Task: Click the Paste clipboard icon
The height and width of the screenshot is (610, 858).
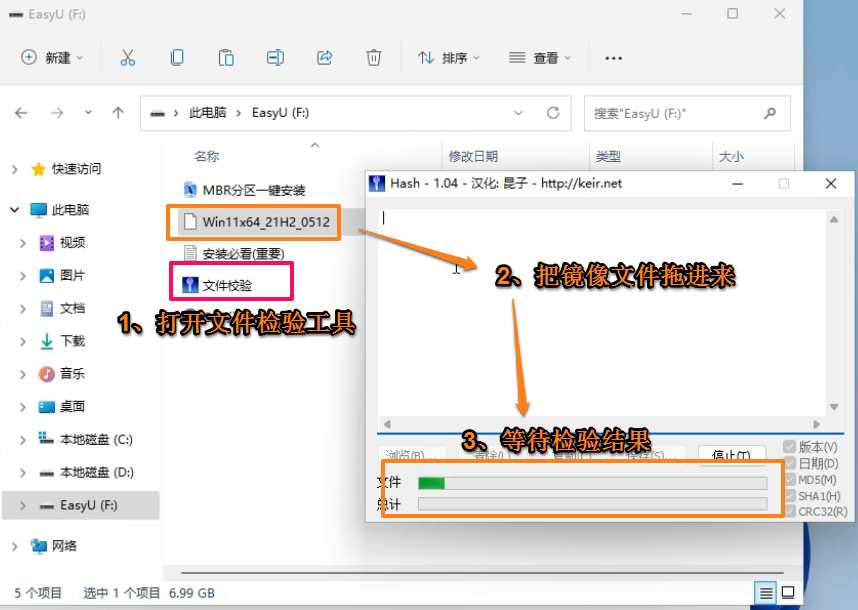Action: [226, 57]
